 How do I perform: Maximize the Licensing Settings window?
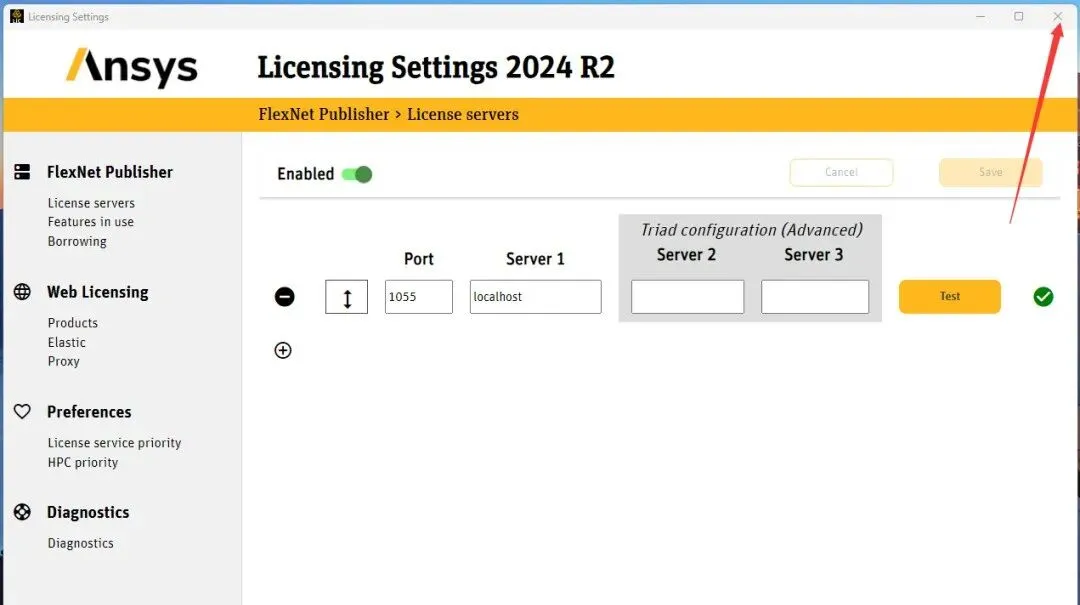pyautogui.click(x=1019, y=17)
